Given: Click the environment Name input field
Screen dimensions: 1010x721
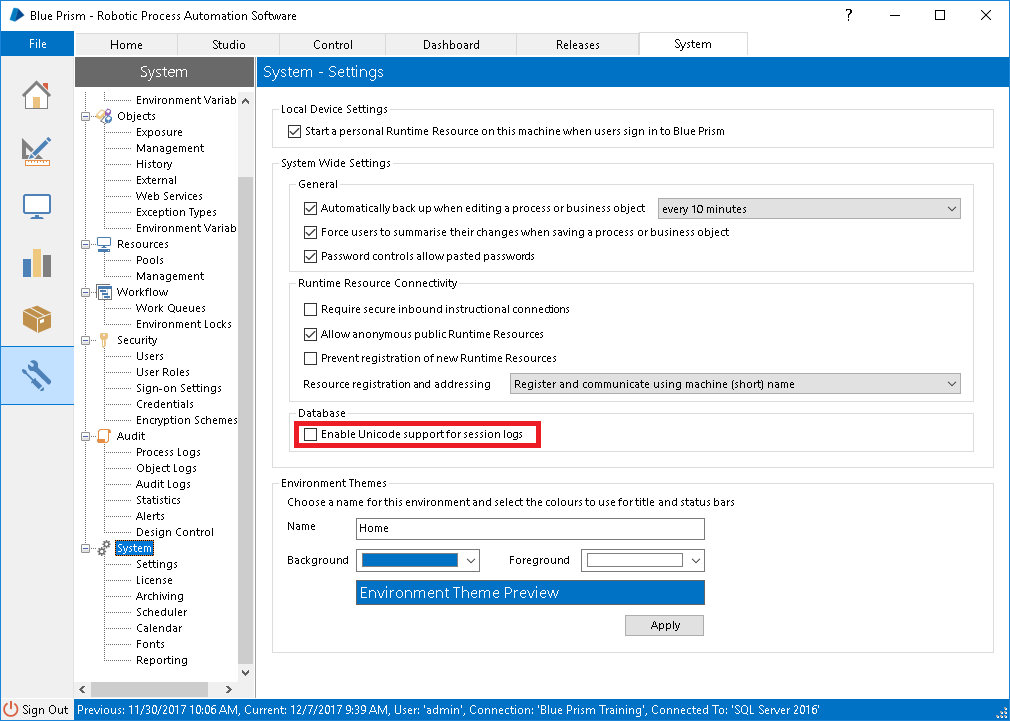Looking at the screenshot, I should [x=530, y=528].
